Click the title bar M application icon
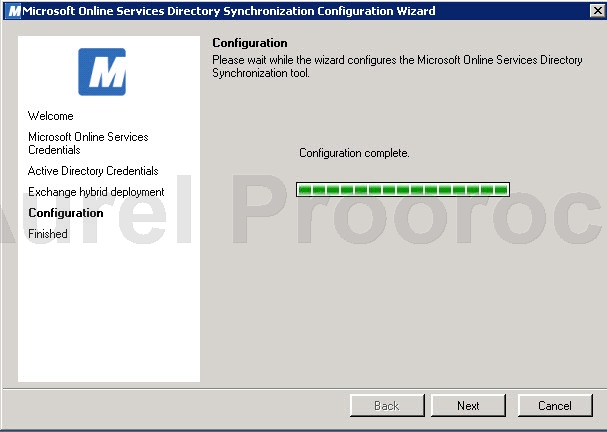The image size is (607, 432). (x=14, y=11)
